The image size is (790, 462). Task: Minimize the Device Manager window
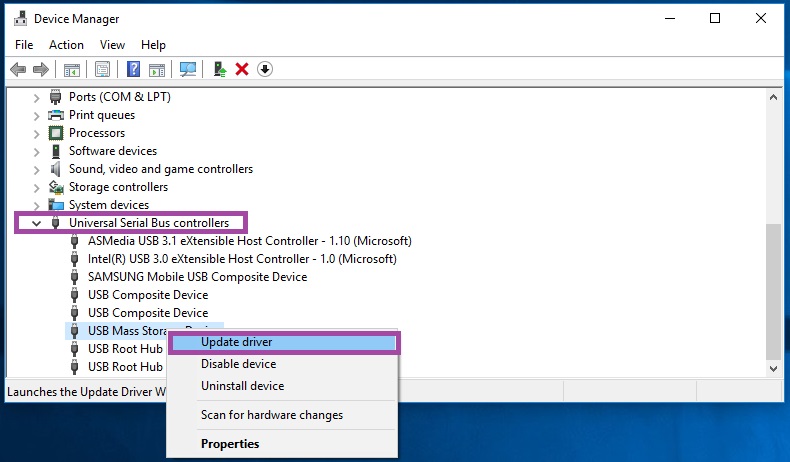click(x=670, y=19)
